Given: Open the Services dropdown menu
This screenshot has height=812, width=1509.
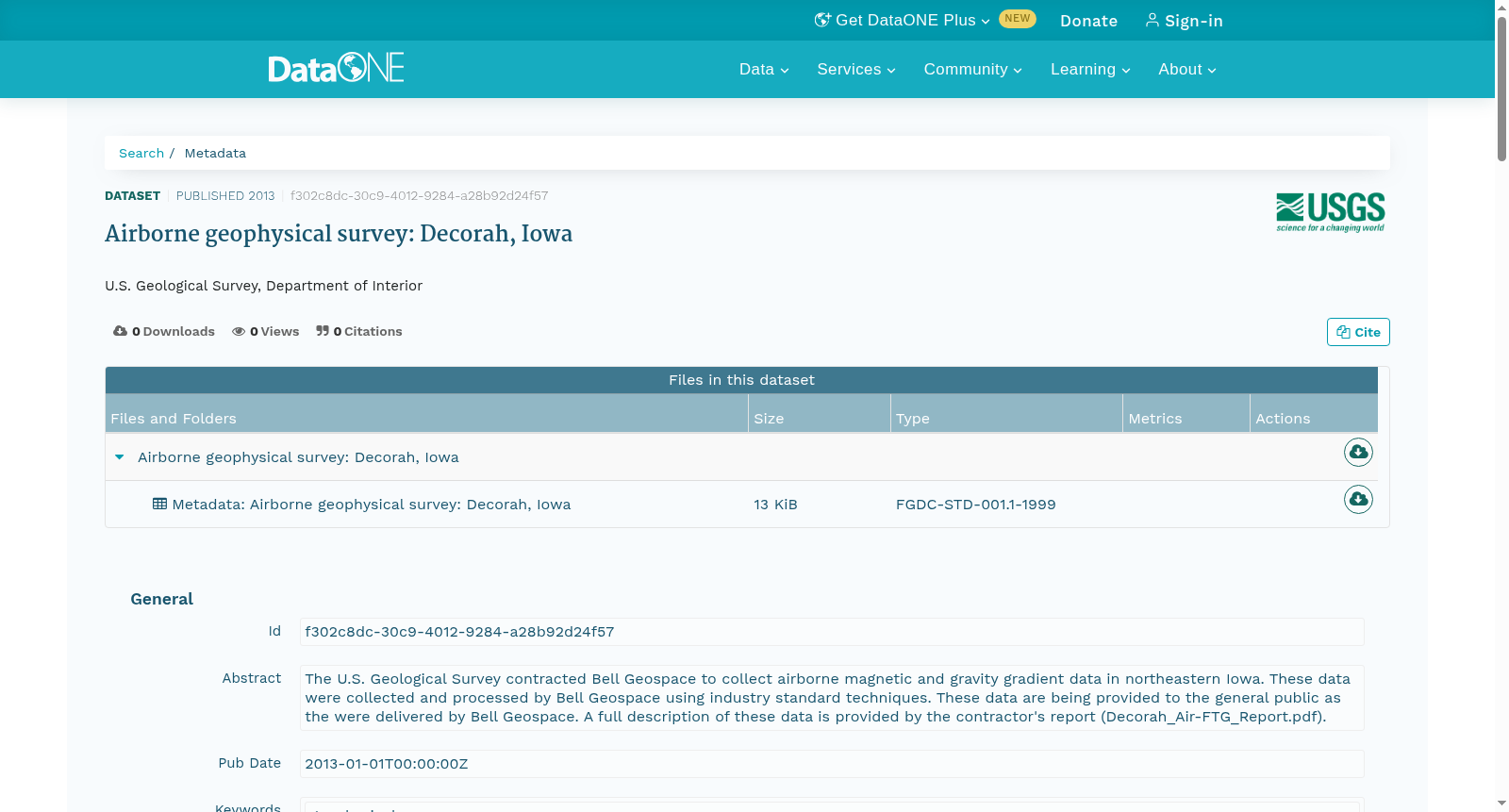Looking at the screenshot, I should coord(856,70).
